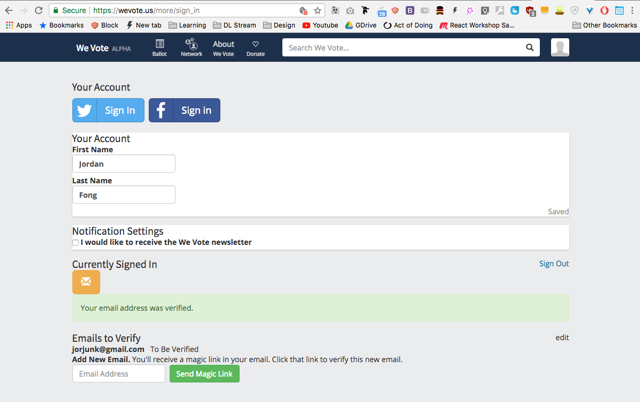Image resolution: width=640 pixels, height=402 pixels.
Task: Open the profile avatar menu
Action: 560,47
